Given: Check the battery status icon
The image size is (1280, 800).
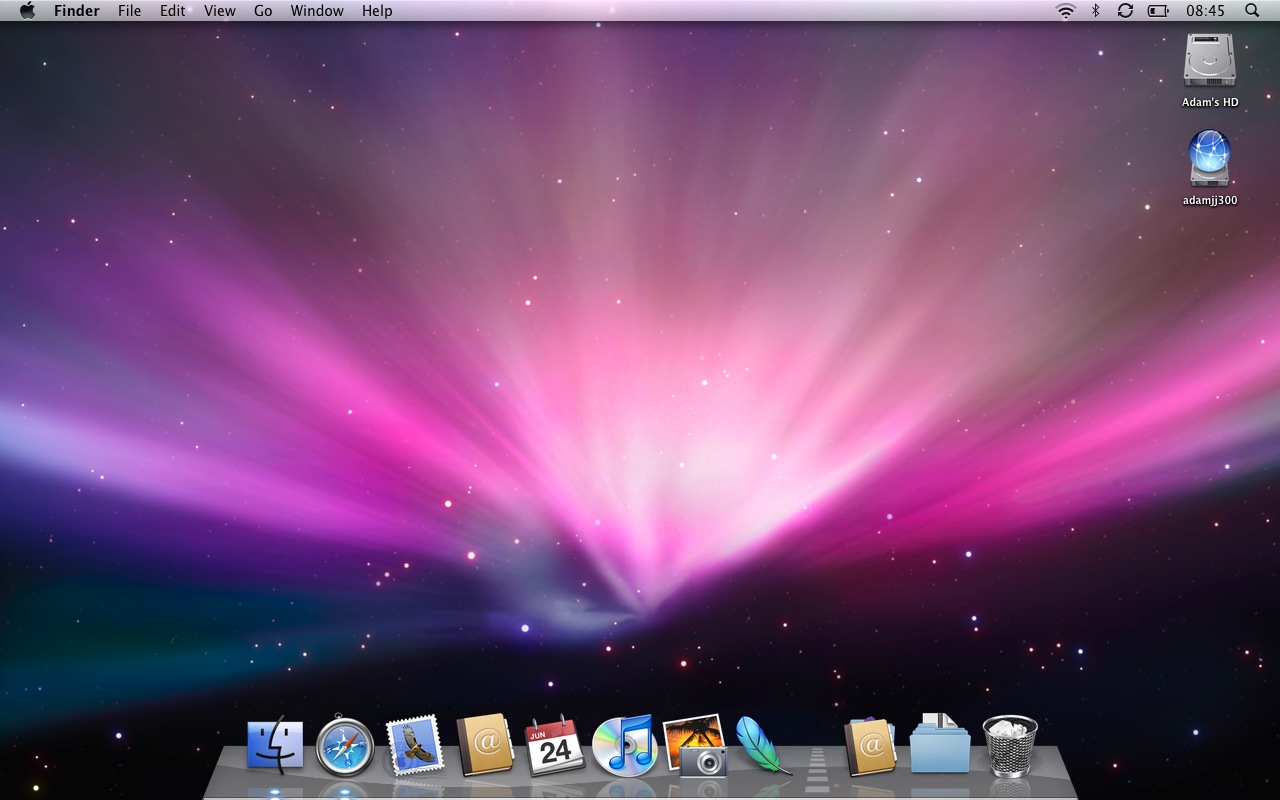Looking at the screenshot, I should tap(1158, 11).
